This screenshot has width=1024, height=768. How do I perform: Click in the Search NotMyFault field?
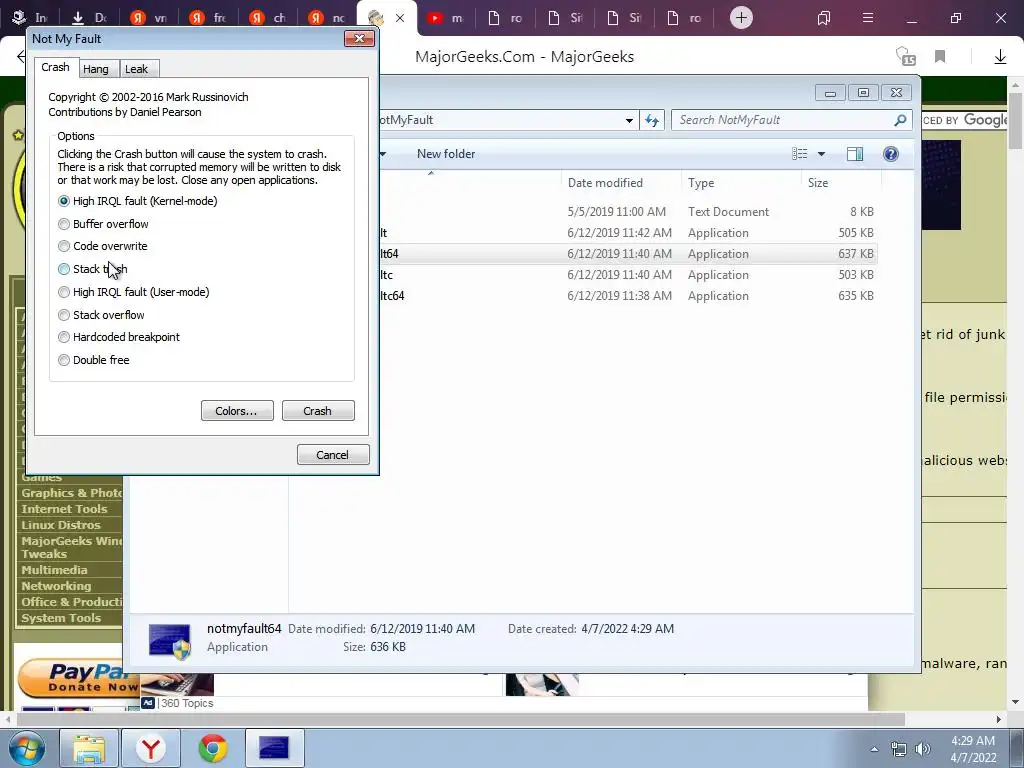(x=784, y=120)
